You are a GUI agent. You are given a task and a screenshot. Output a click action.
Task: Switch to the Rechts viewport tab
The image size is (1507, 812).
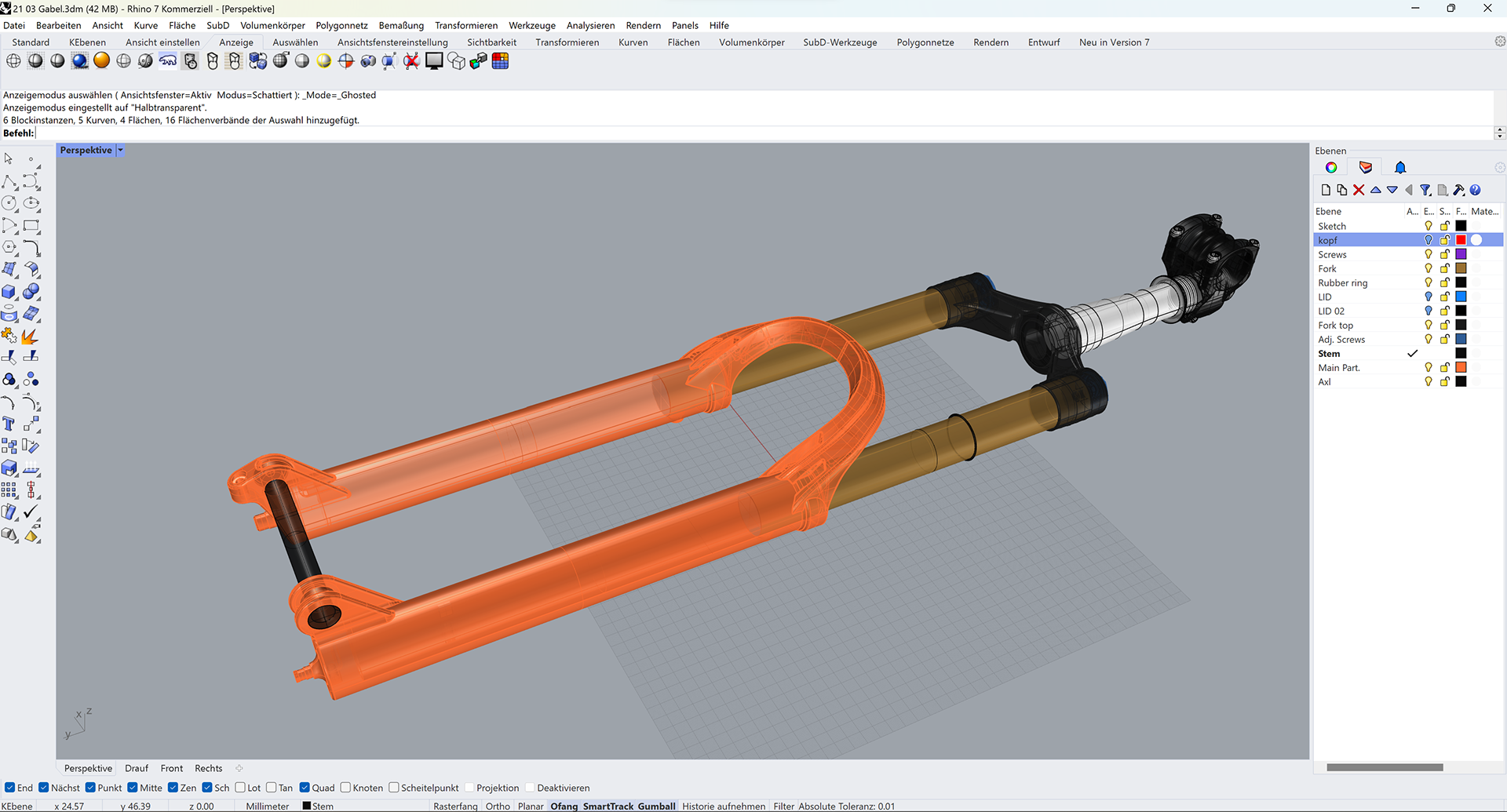tap(208, 768)
